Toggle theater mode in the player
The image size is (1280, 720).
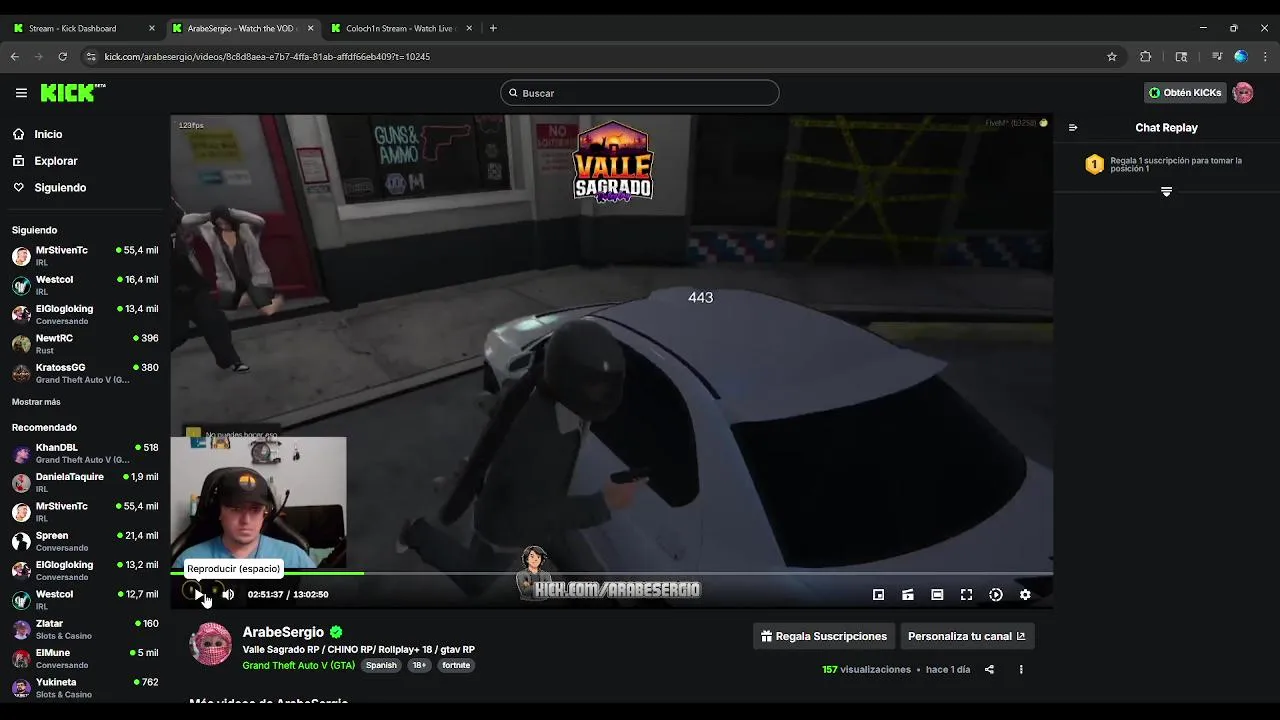click(937, 595)
